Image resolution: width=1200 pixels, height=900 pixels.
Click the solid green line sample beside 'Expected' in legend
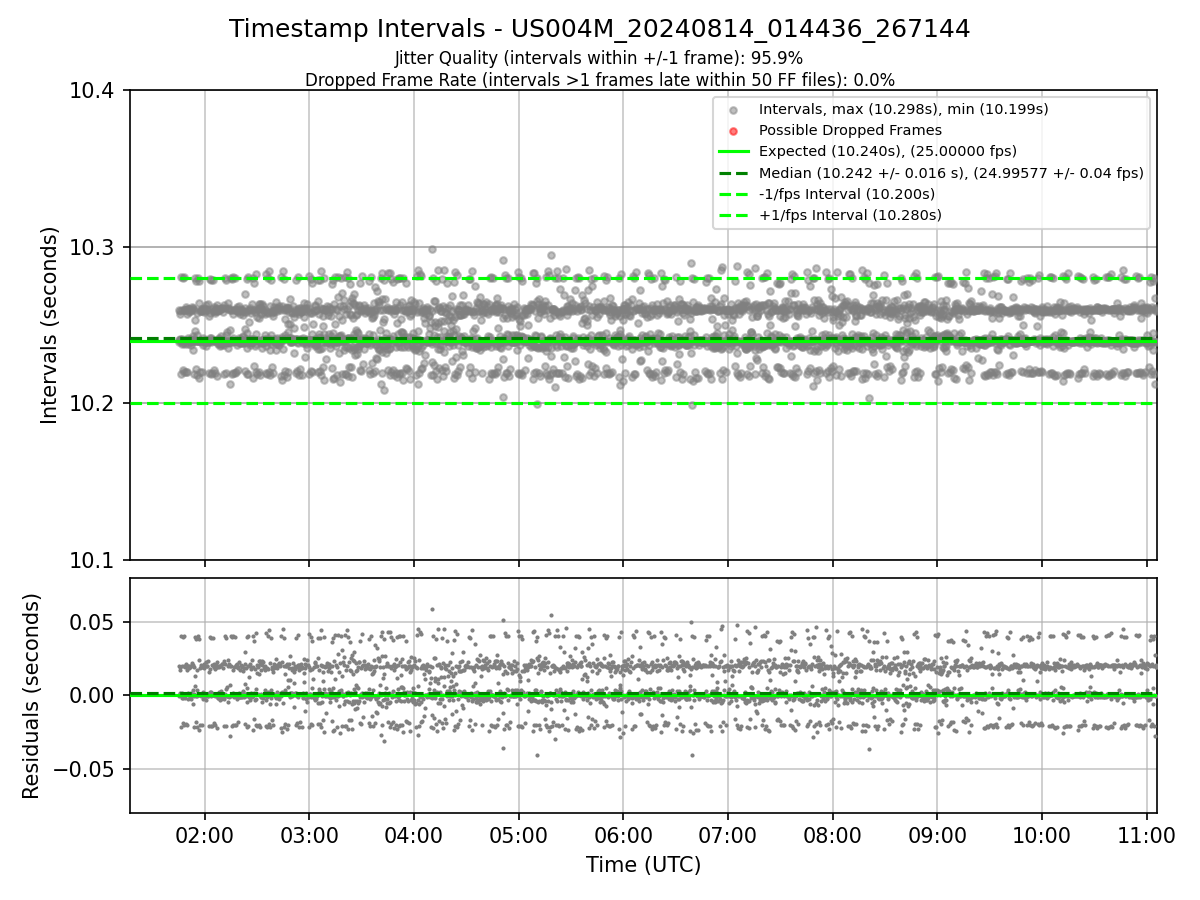pyautogui.click(x=733, y=152)
